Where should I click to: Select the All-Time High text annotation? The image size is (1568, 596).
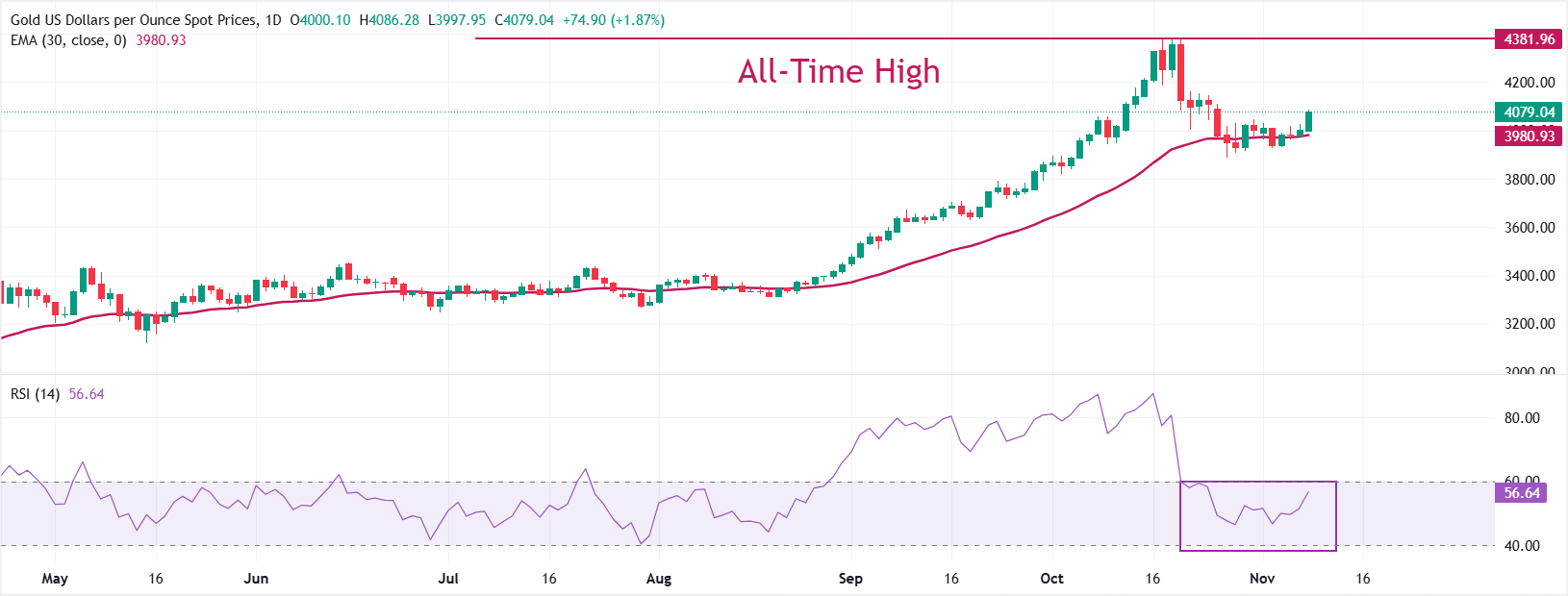[x=838, y=71]
